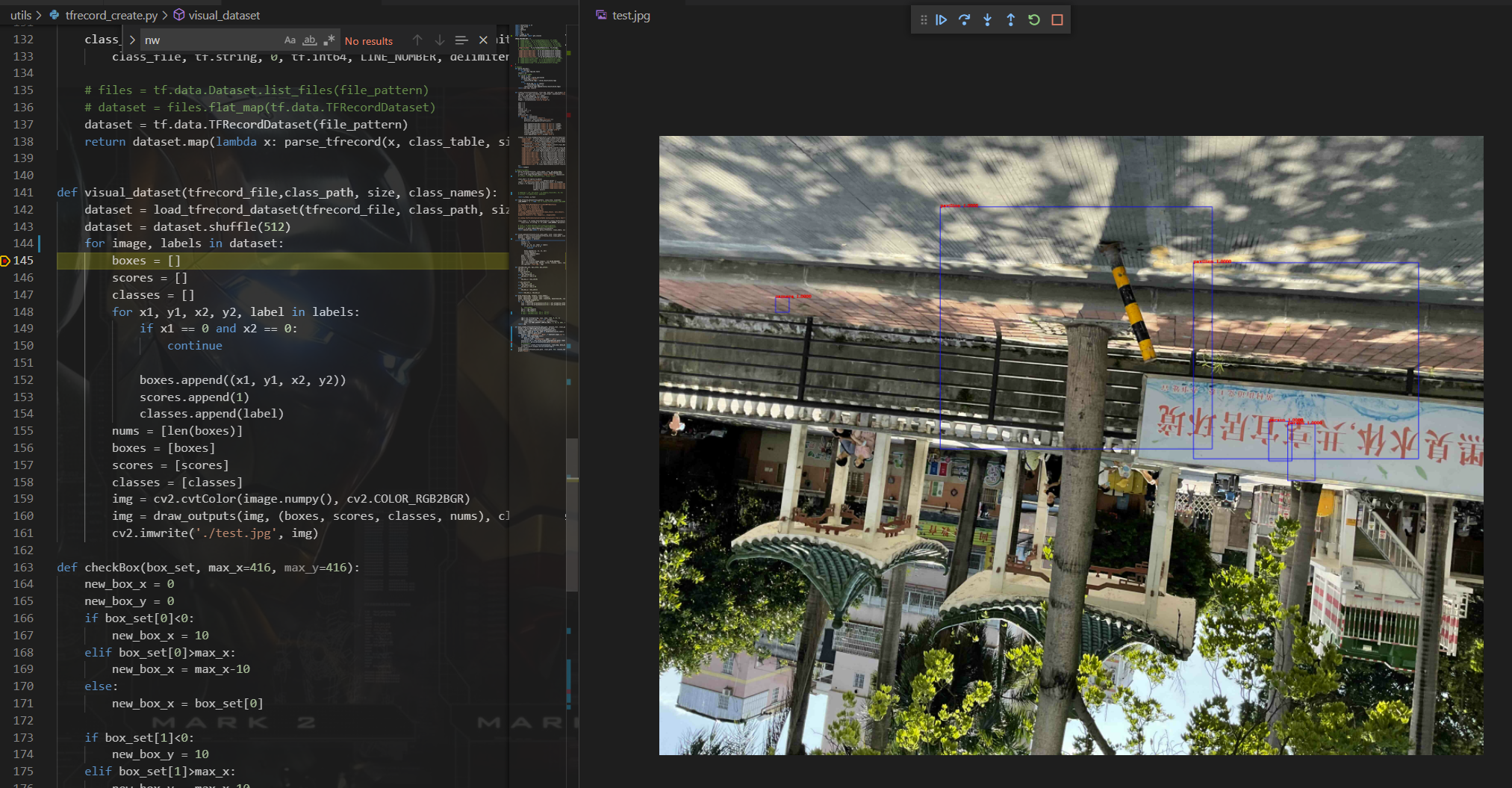
Task: Click the breakpoint marker on line 145
Action: pyautogui.click(x=5, y=261)
